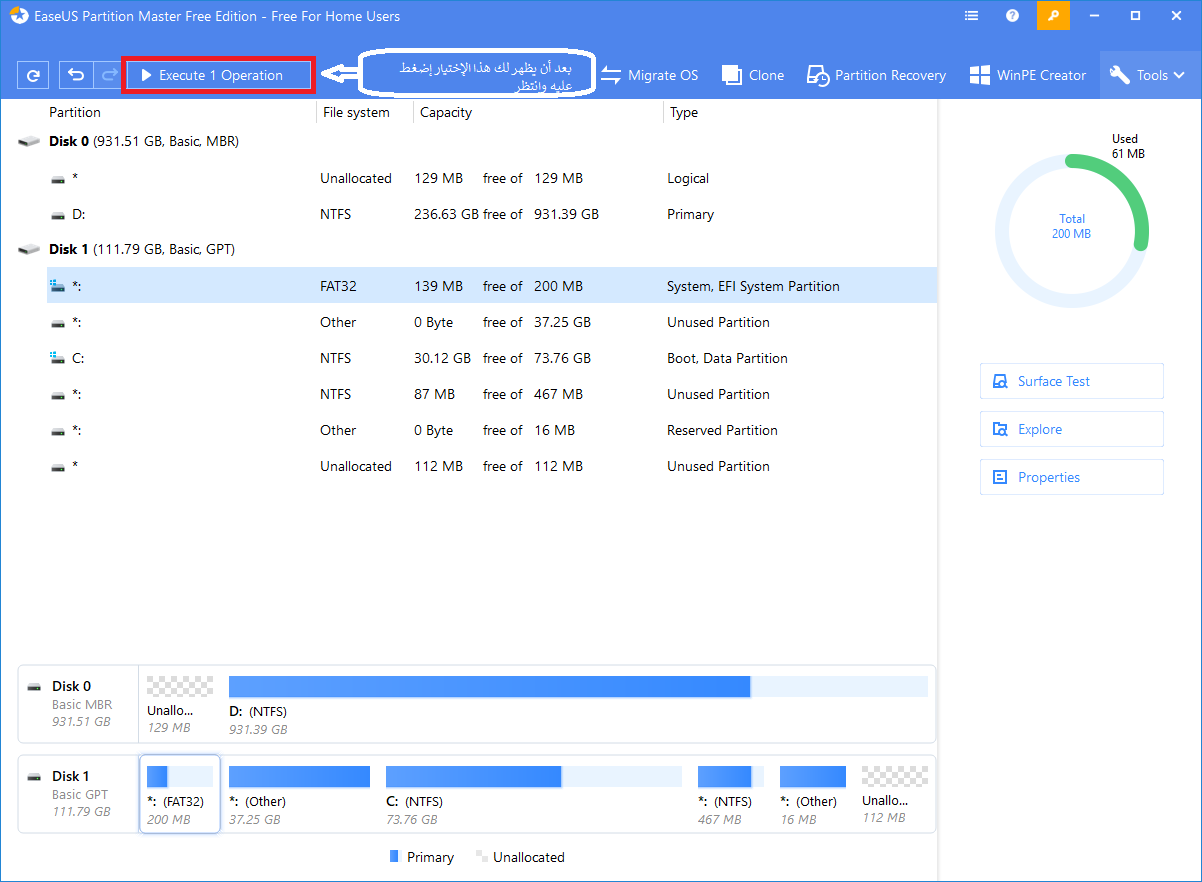Click the drive icon of the FAT32 row
1202x882 pixels.
58,286
